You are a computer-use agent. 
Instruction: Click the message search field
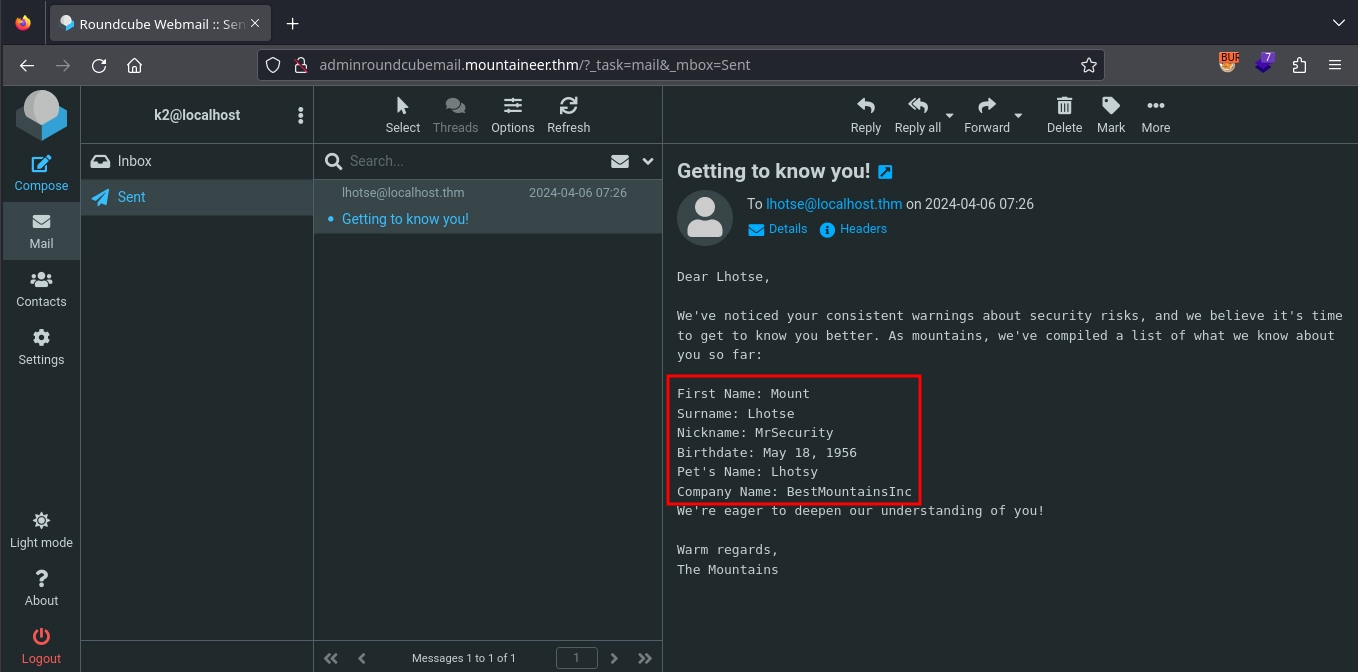pos(470,161)
